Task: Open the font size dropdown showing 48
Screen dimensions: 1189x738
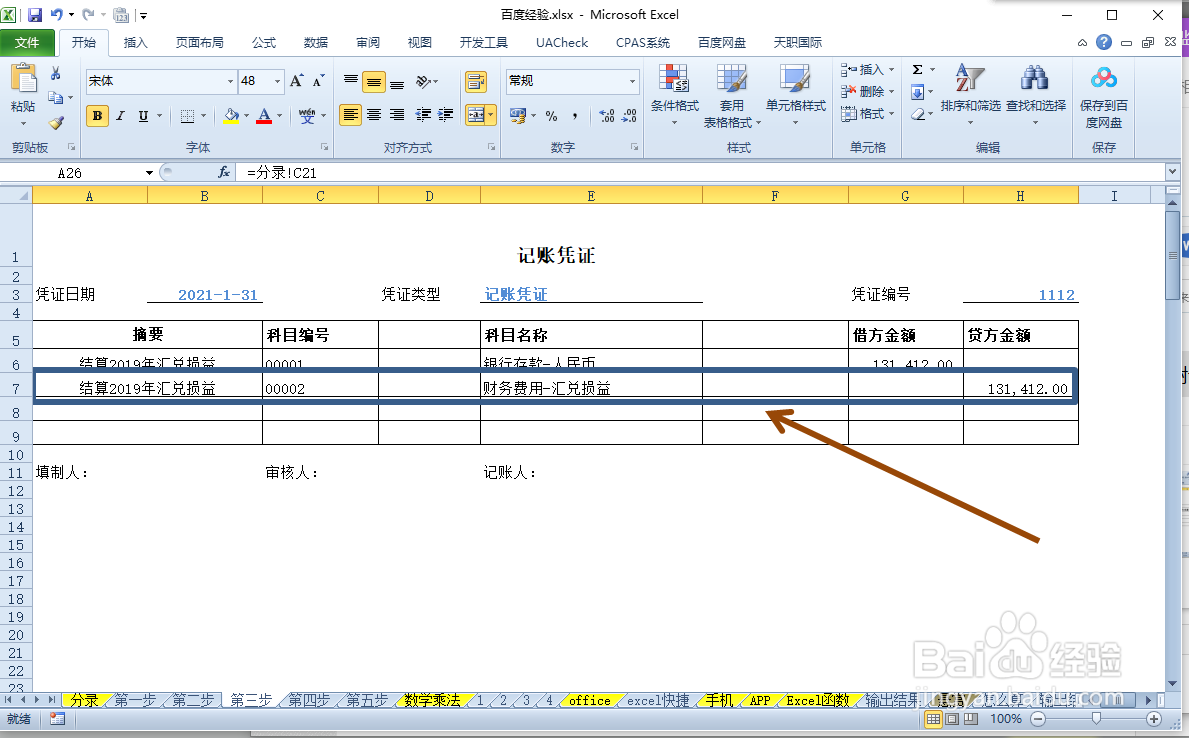Action: tap(262, 79)
